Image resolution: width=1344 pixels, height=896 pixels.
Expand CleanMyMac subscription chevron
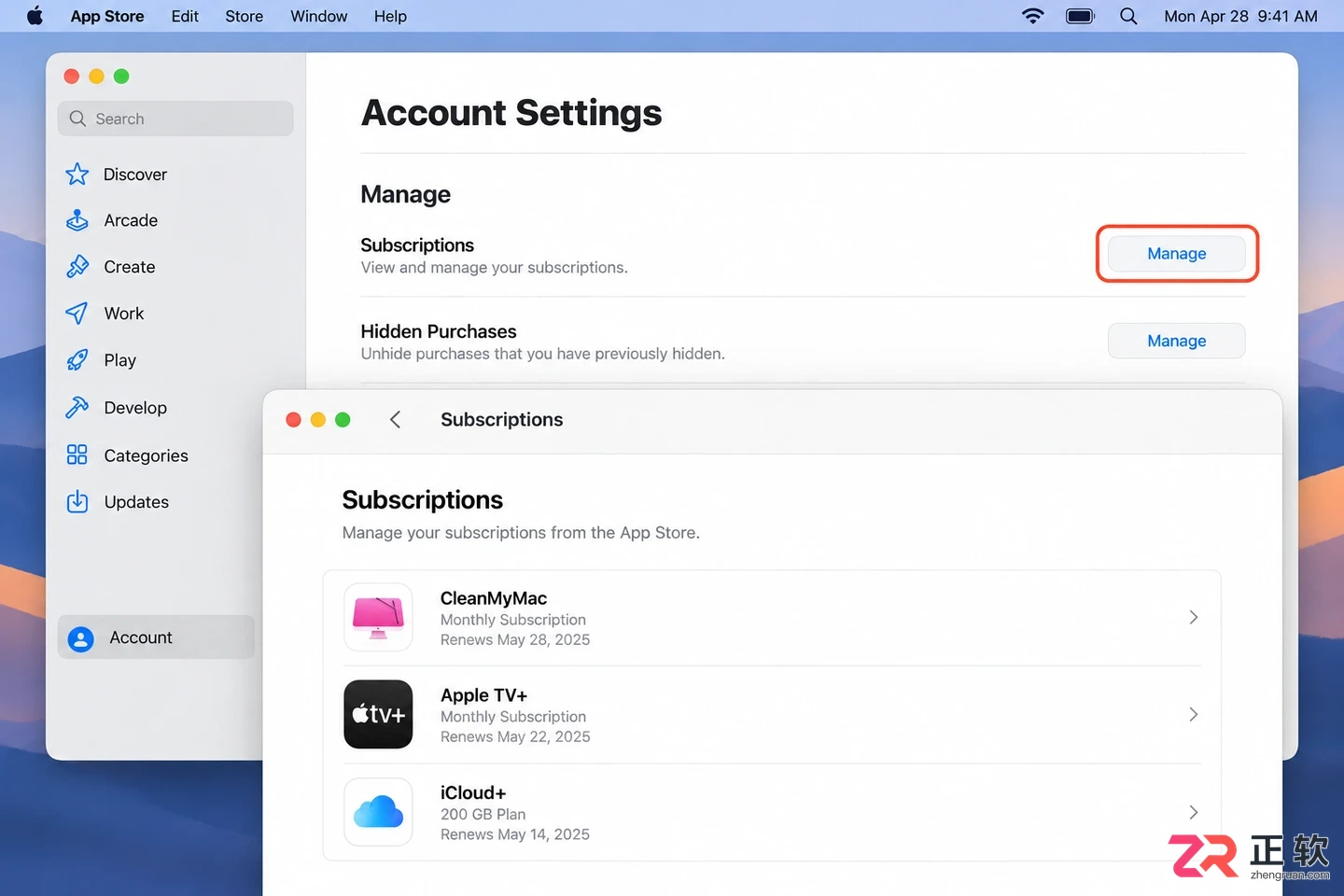pos(1194,617)
